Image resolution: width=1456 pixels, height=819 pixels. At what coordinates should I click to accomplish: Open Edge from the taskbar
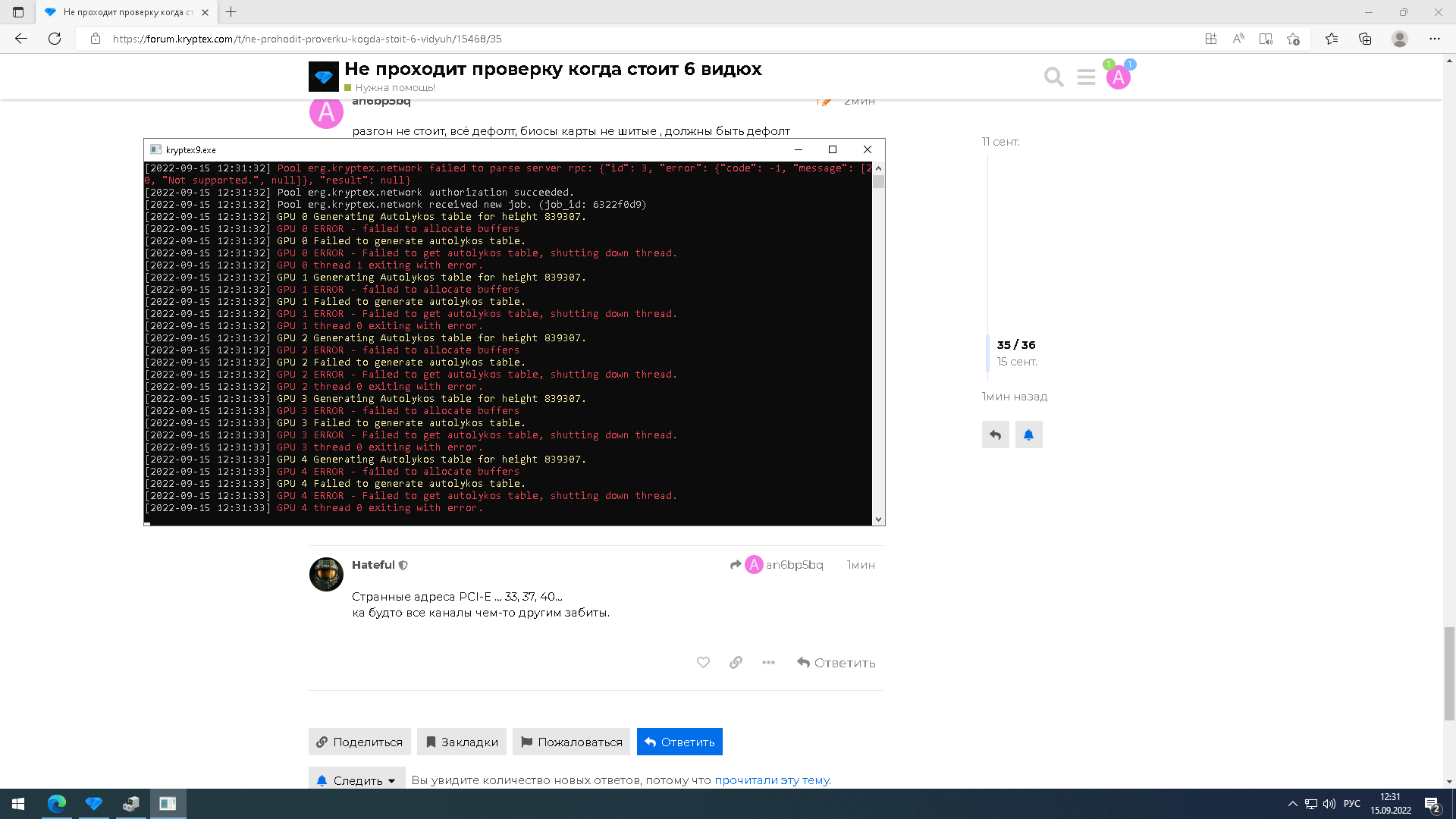coord(57,804)
